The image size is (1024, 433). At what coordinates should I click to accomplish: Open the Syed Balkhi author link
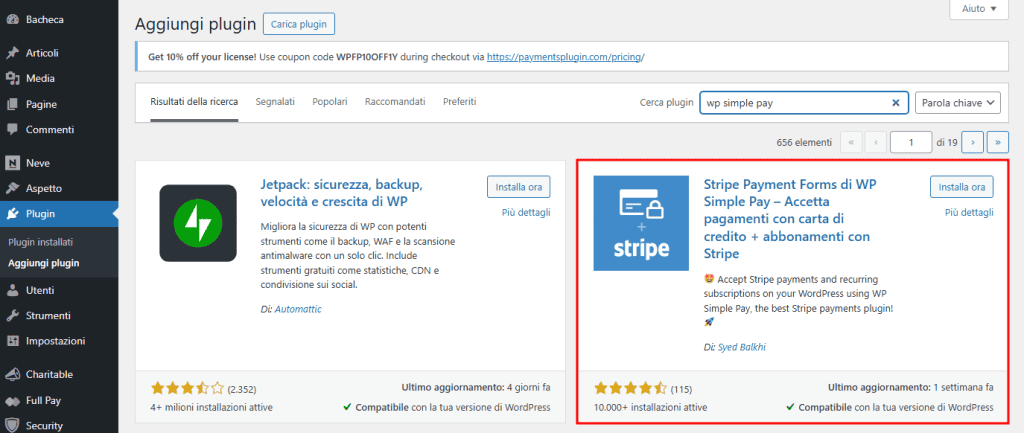point(741,347)
